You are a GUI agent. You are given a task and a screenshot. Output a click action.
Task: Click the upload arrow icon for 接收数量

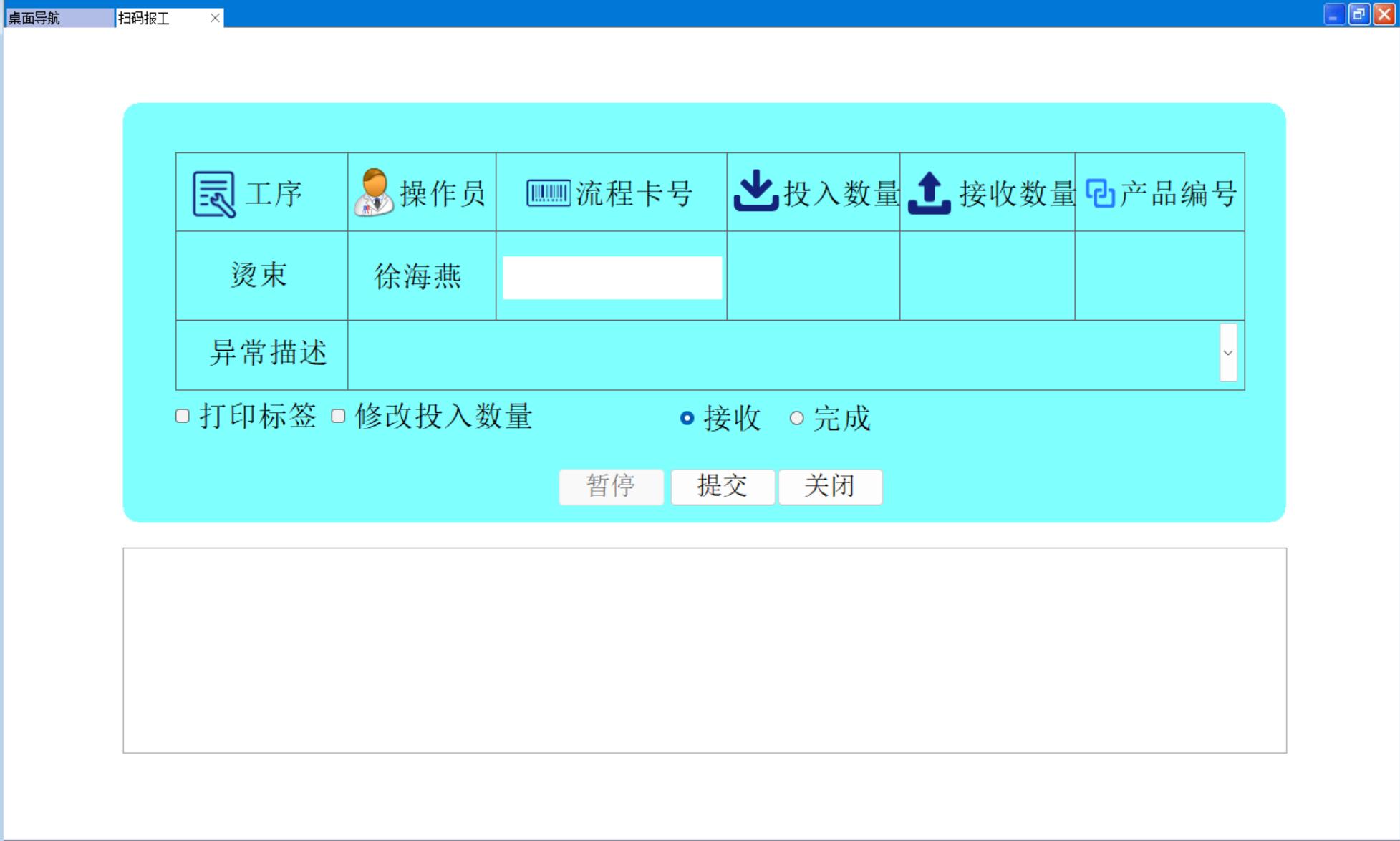pos(929,193)
